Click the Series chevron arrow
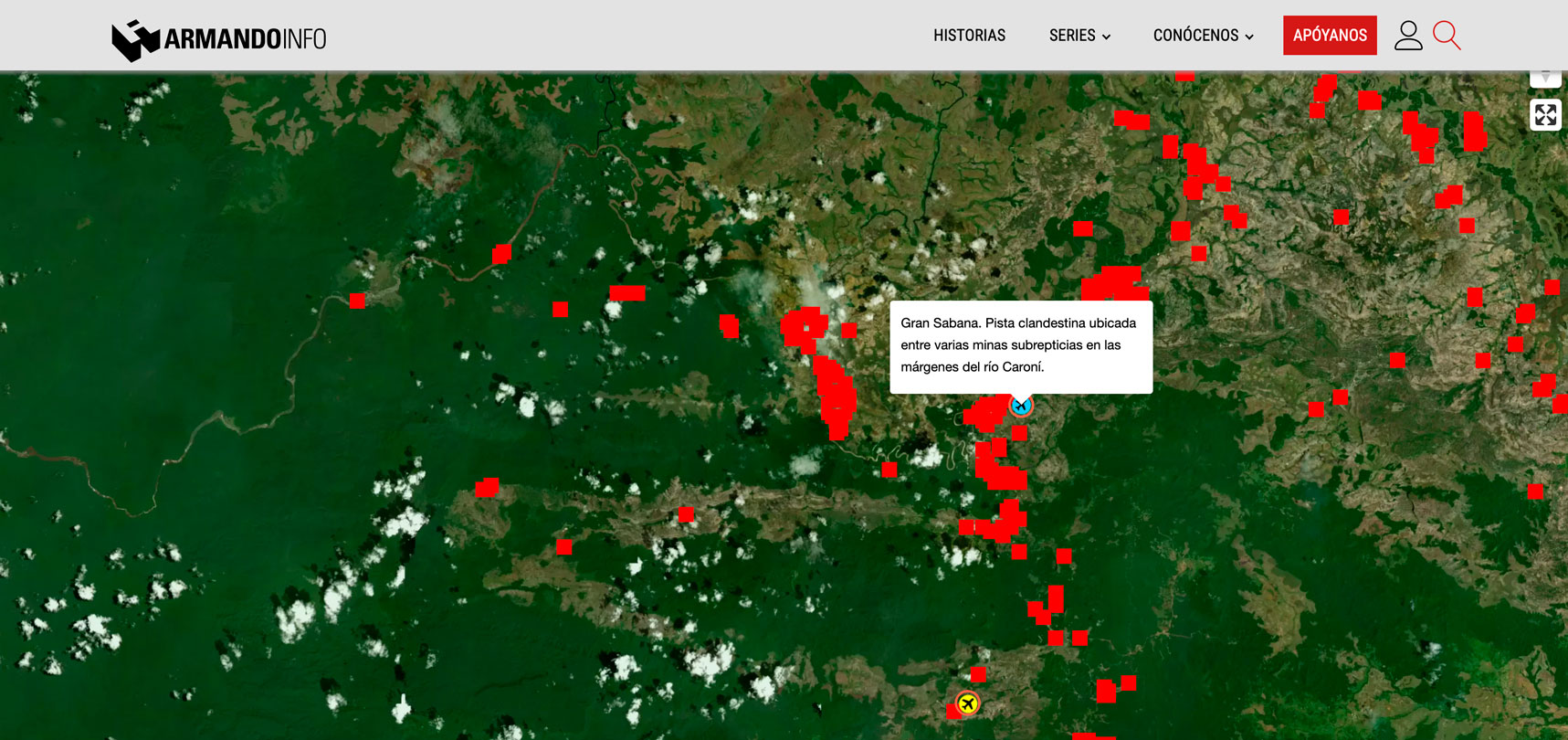Image resolution: width=1568 pixels, height=740 pixels. tap(1106, 37)
